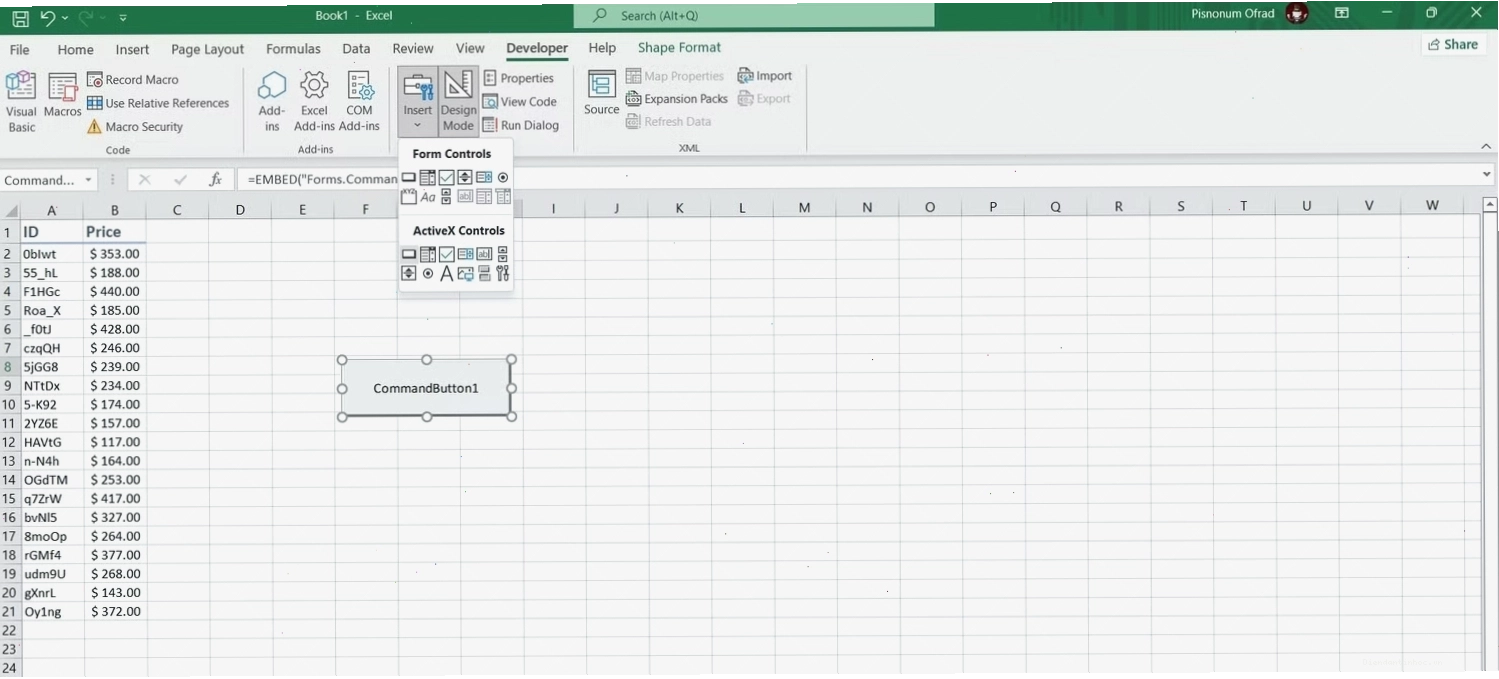Viewport: 1499px width, 679px height.
Task: Insert a Form Controls Label
Action: point(427,197)
